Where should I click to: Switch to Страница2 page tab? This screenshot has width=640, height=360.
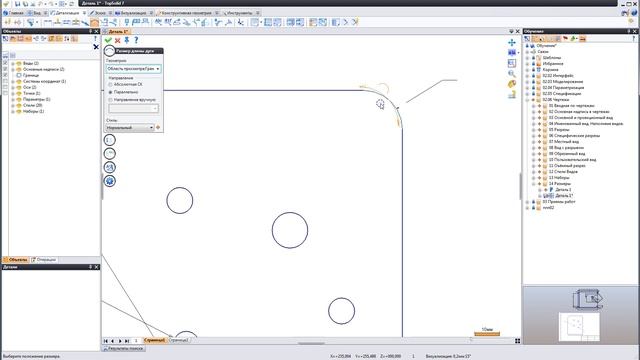[178, 340]
